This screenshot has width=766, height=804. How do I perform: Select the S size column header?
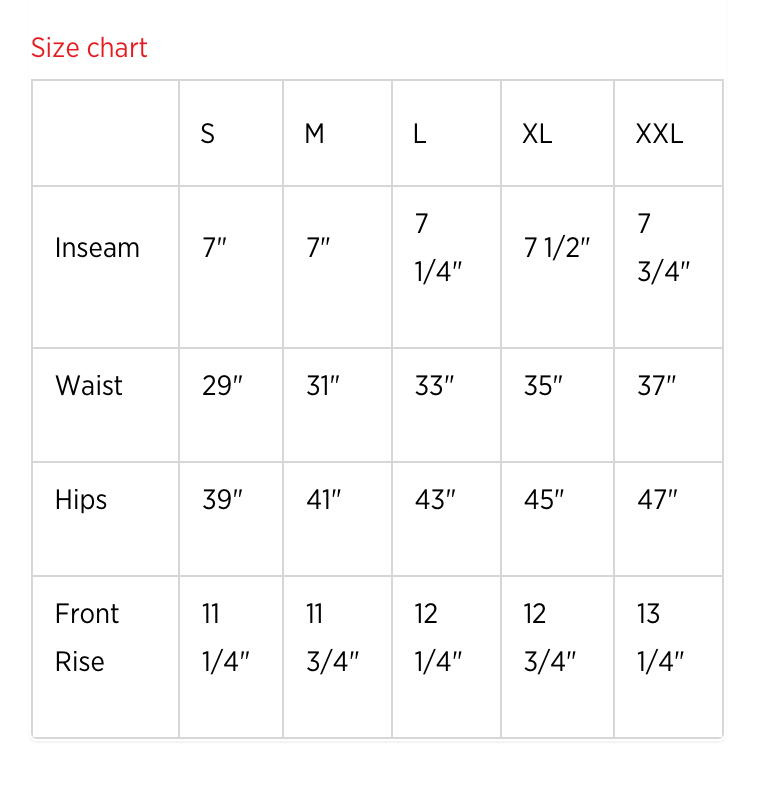point(208,134)
